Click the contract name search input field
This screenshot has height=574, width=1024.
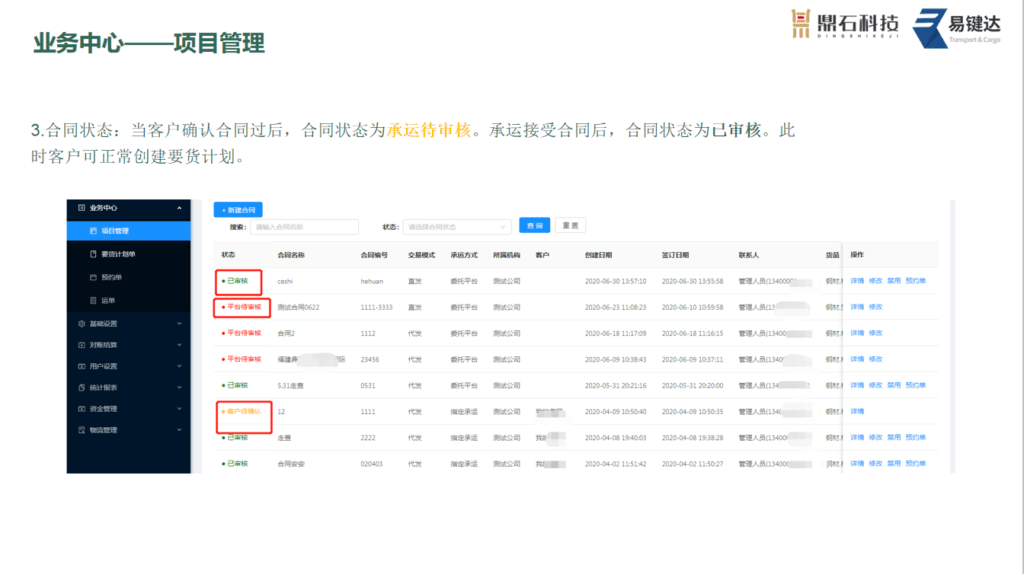coord(305,227)
